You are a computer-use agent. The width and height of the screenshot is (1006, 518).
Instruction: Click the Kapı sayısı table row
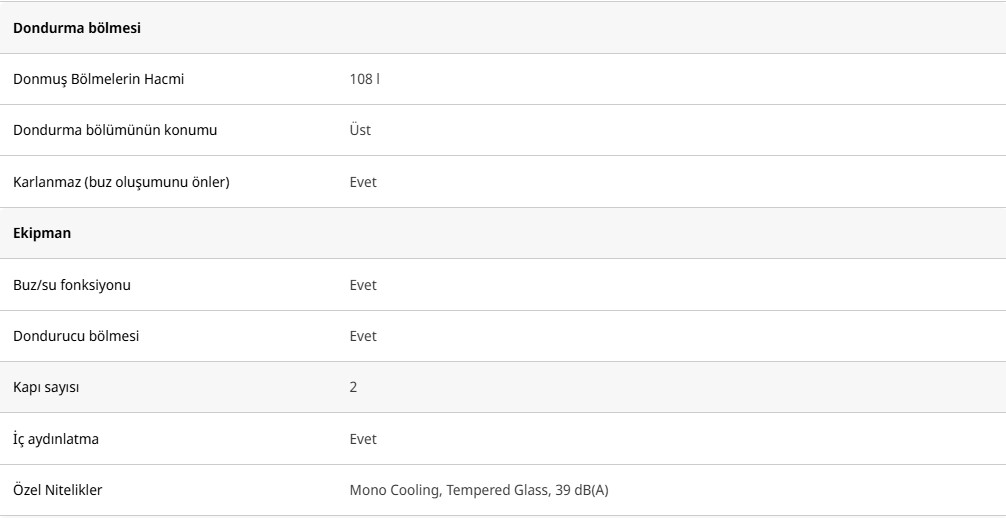[x=650, y=387]
